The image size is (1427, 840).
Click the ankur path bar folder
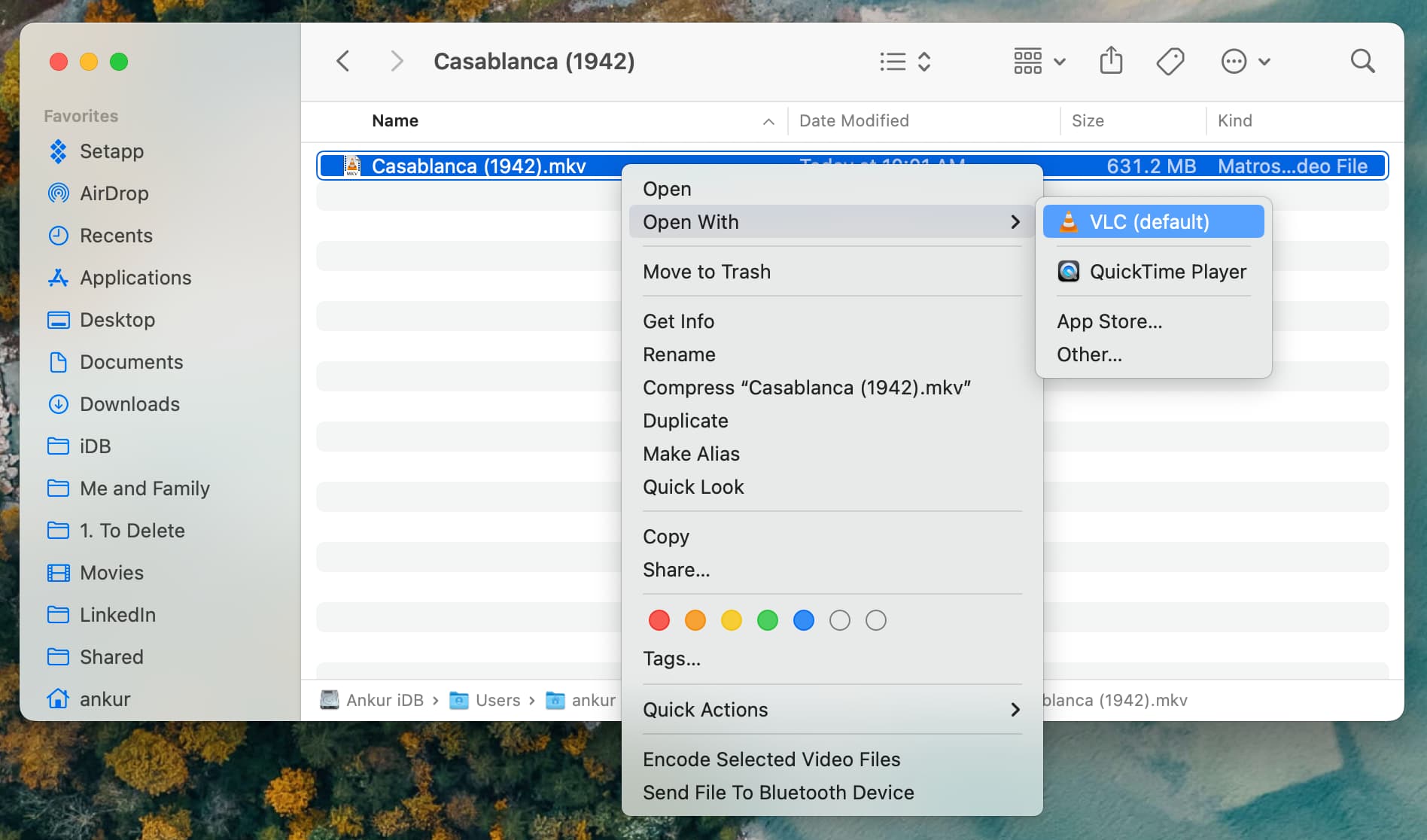580,700
